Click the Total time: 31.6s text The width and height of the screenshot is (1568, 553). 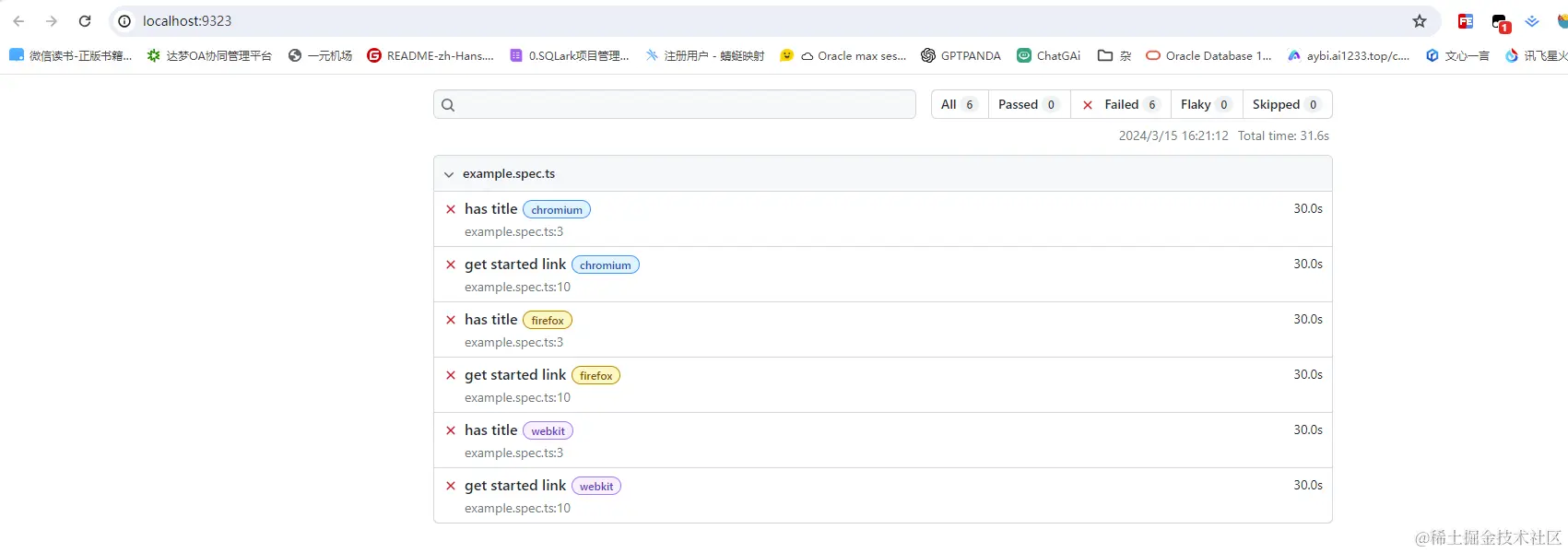(1283, 135)
